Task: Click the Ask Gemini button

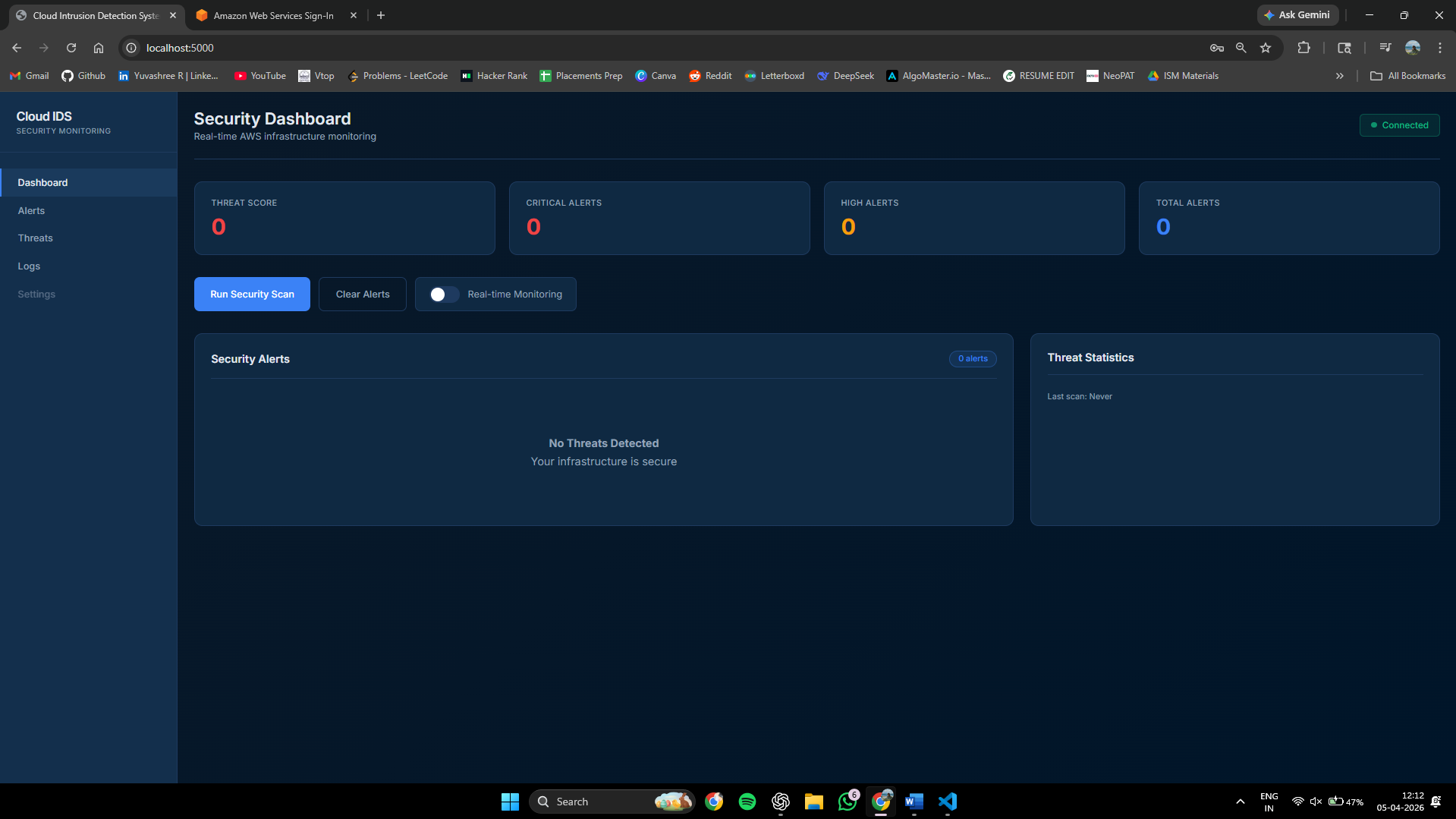Action: pyautogui.click(x=1297, y=15)
